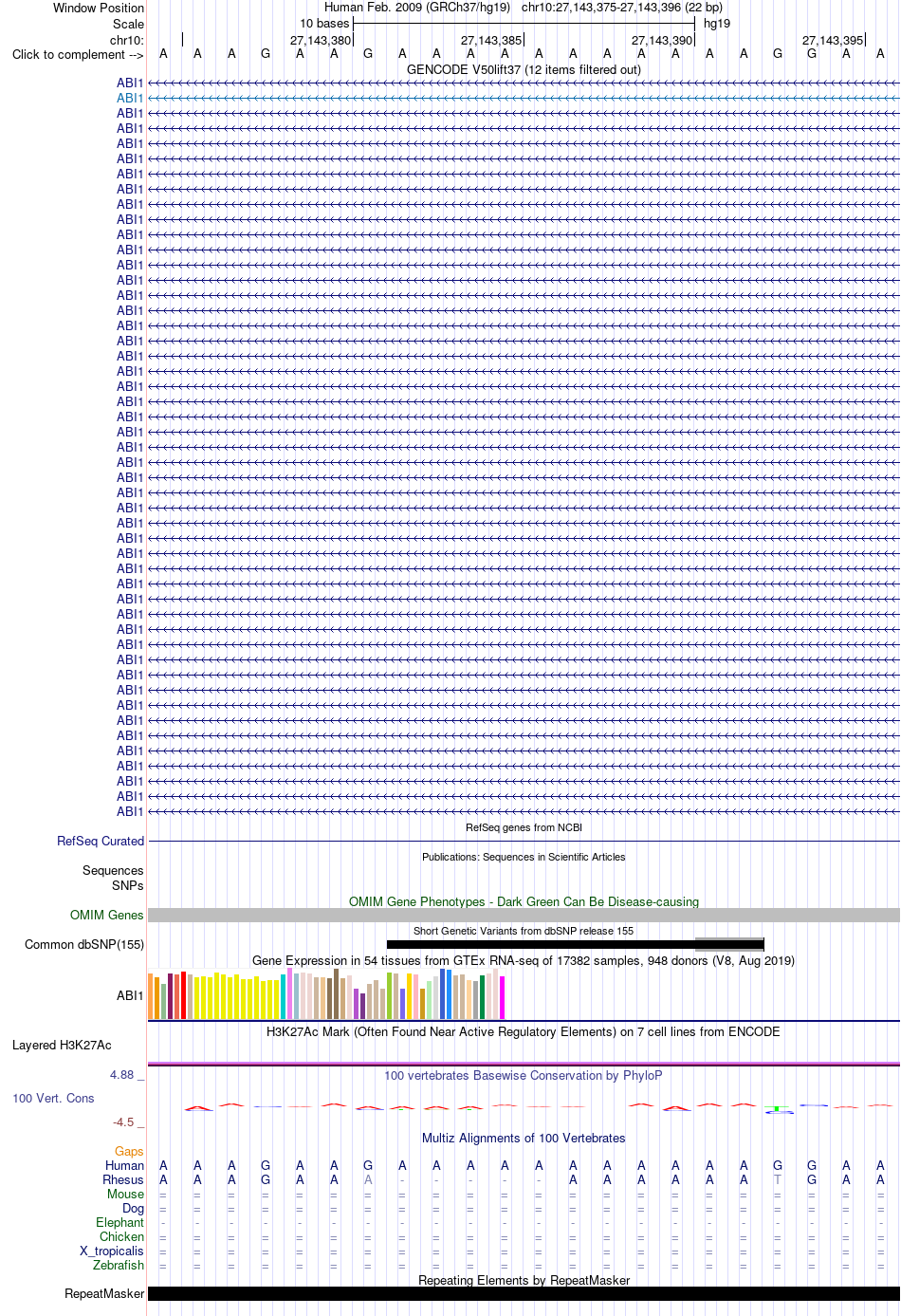
Task: Click the Zebrafish species row label
Action: click(x=119, y=1265)
